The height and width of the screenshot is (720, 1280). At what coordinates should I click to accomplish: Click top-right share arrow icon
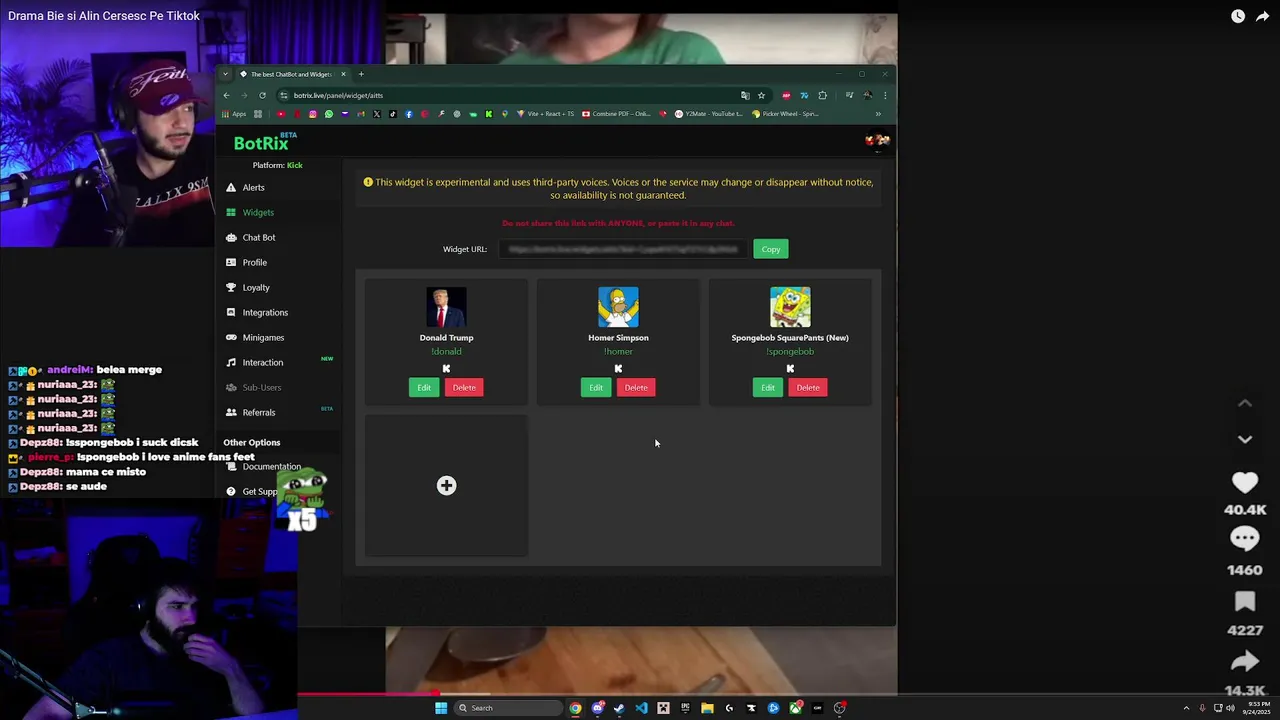pyautogui.click(x=1263, y=16)
